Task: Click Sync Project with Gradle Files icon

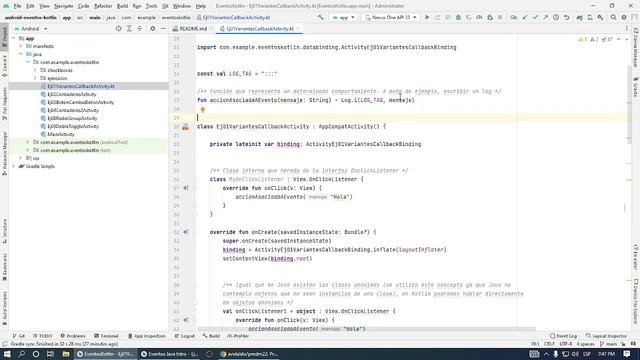Action: tap(580, 18)
